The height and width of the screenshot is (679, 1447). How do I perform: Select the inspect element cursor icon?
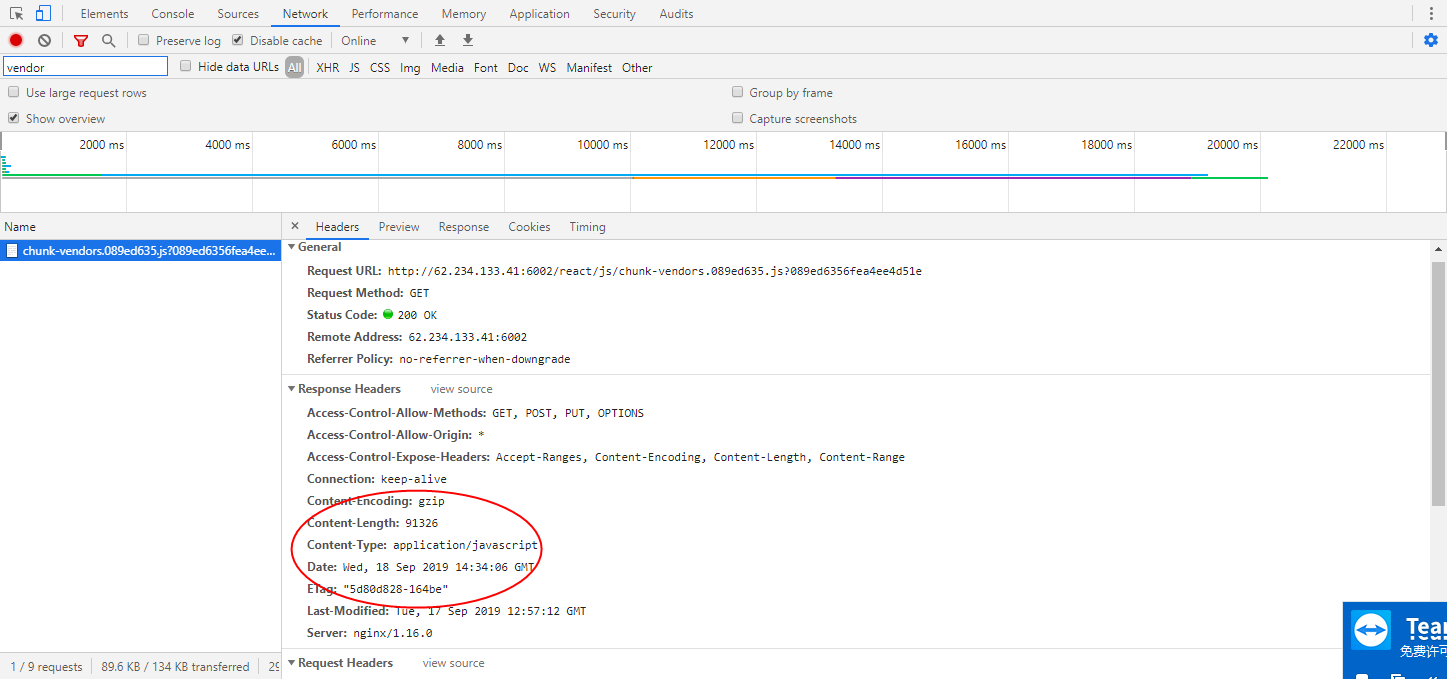pyautogui.click(x=14, y=13)
